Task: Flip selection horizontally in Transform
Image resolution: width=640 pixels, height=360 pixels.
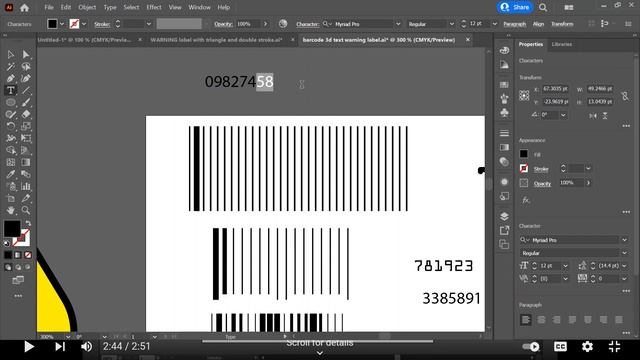Action: 593,116
